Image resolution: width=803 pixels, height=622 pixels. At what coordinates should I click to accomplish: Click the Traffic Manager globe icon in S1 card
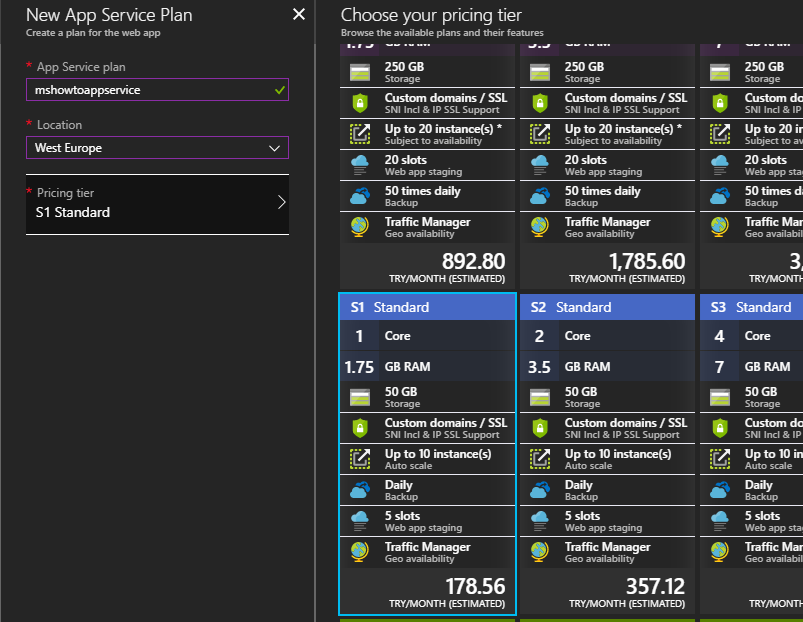[360, 552]
